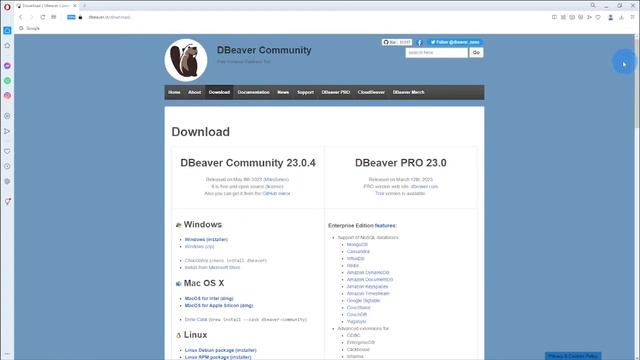Open the Home icon in Opera sidebar
This screenshot has width=640, height=360.
[7, 45]
